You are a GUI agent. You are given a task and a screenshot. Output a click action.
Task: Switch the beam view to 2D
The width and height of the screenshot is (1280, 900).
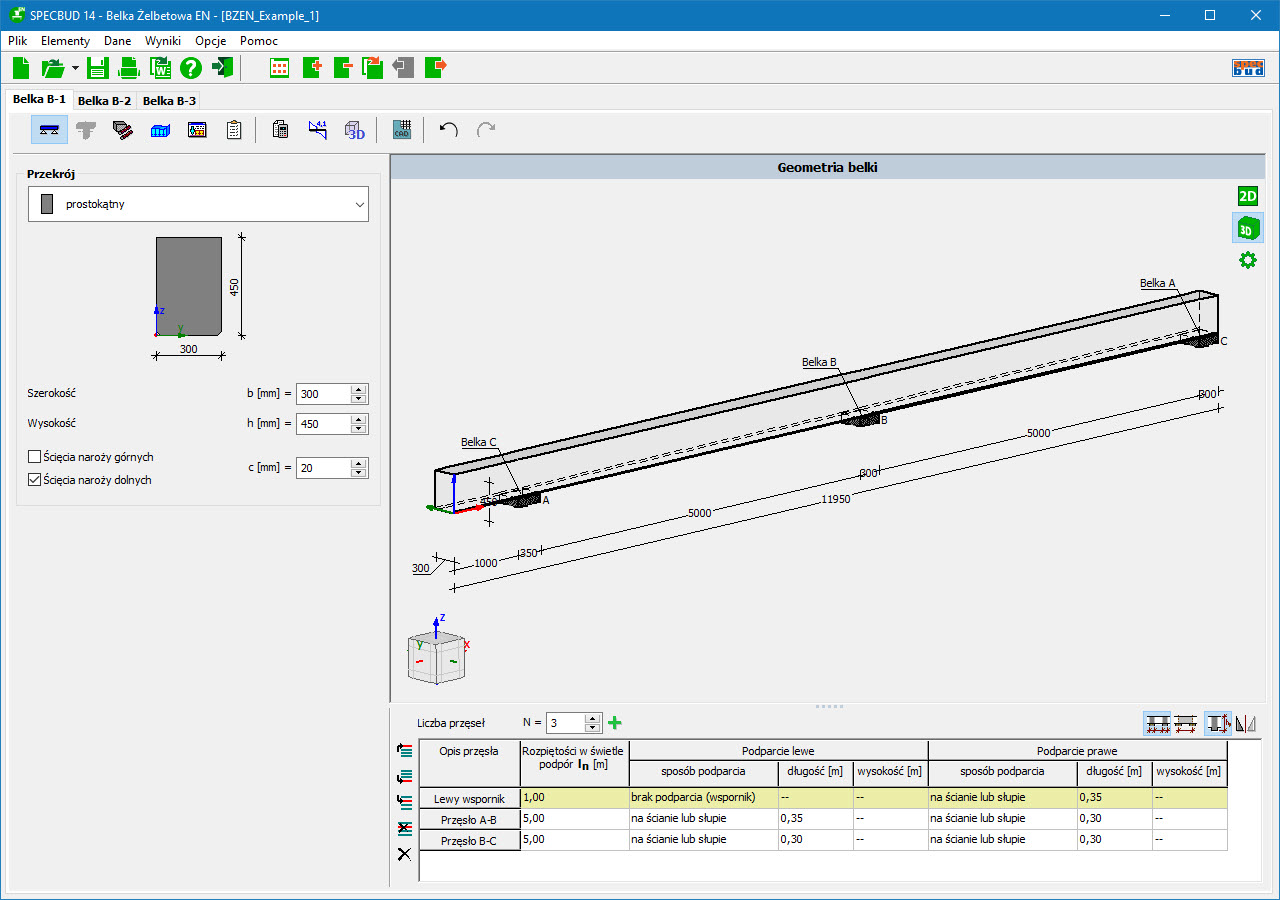click(1247, 196)
